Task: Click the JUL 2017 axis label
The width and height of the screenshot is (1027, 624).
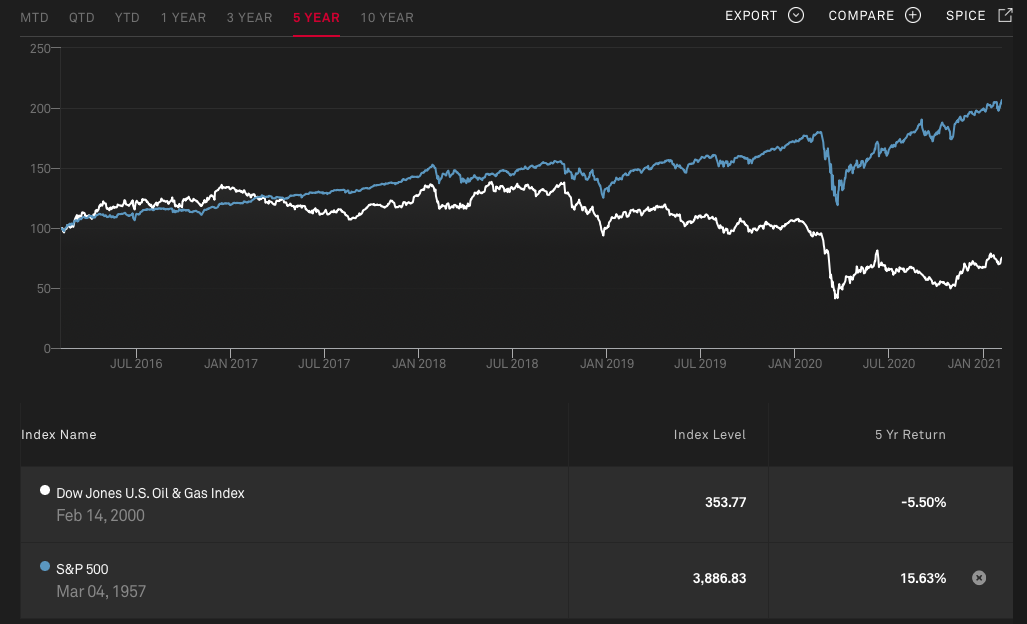Action: [324, 363]
